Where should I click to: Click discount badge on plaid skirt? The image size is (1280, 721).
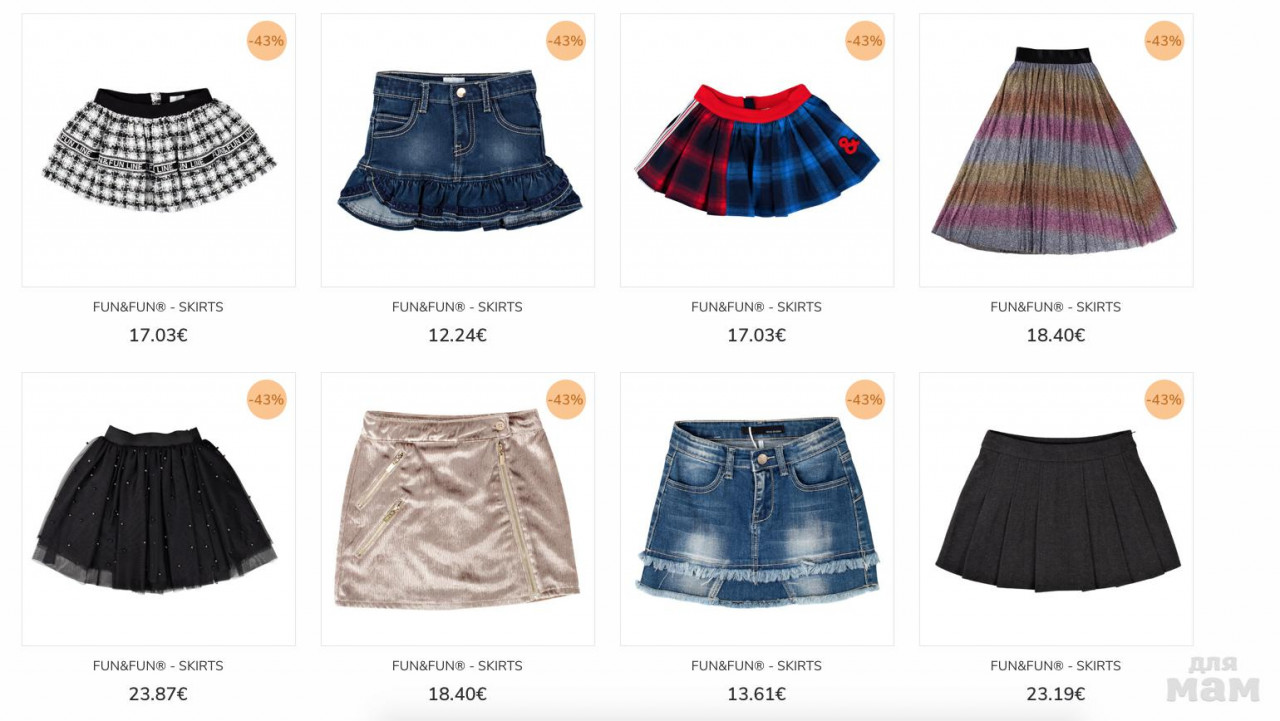[x=865, y=41]
